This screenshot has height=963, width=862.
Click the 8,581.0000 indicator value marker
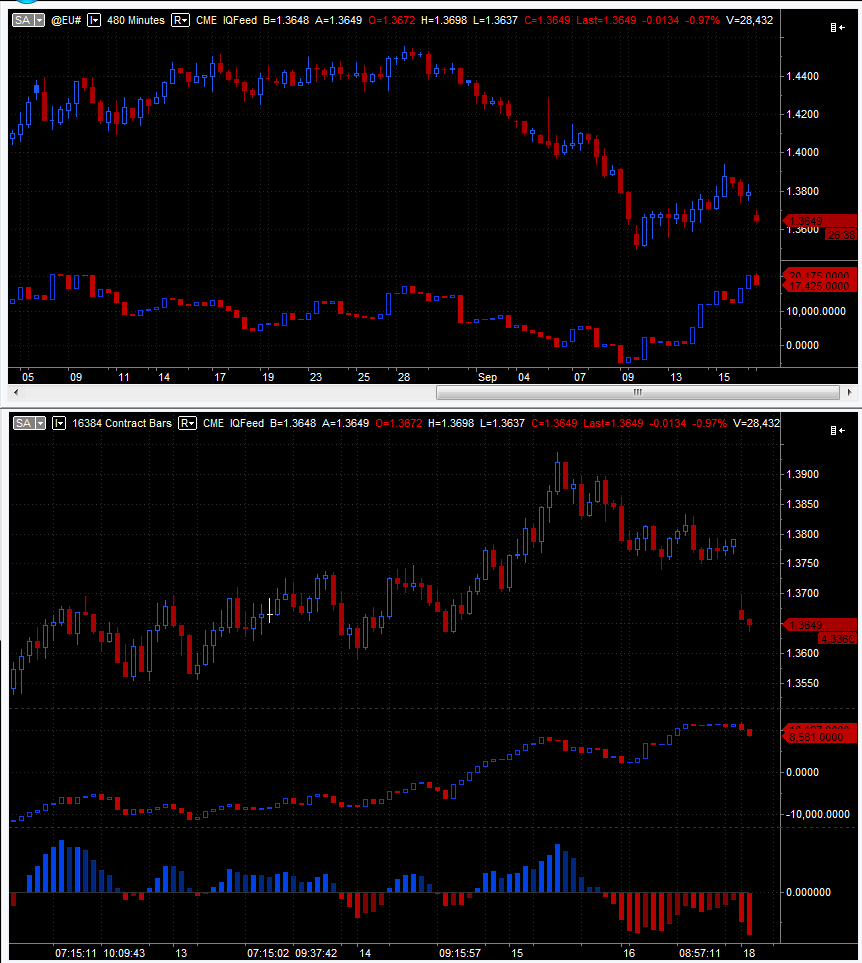pyautogui.click(x=819, y=737)
